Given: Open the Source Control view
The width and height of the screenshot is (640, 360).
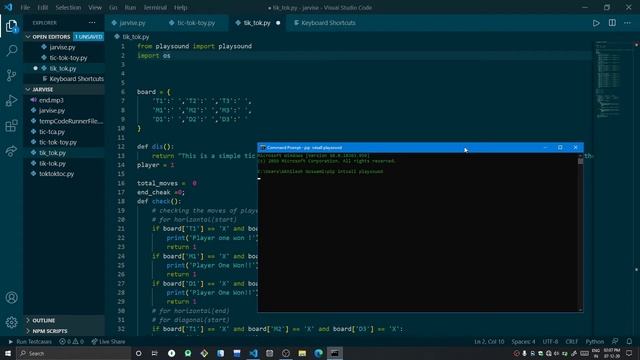Looking at the screenshot, I should (11, 76).
